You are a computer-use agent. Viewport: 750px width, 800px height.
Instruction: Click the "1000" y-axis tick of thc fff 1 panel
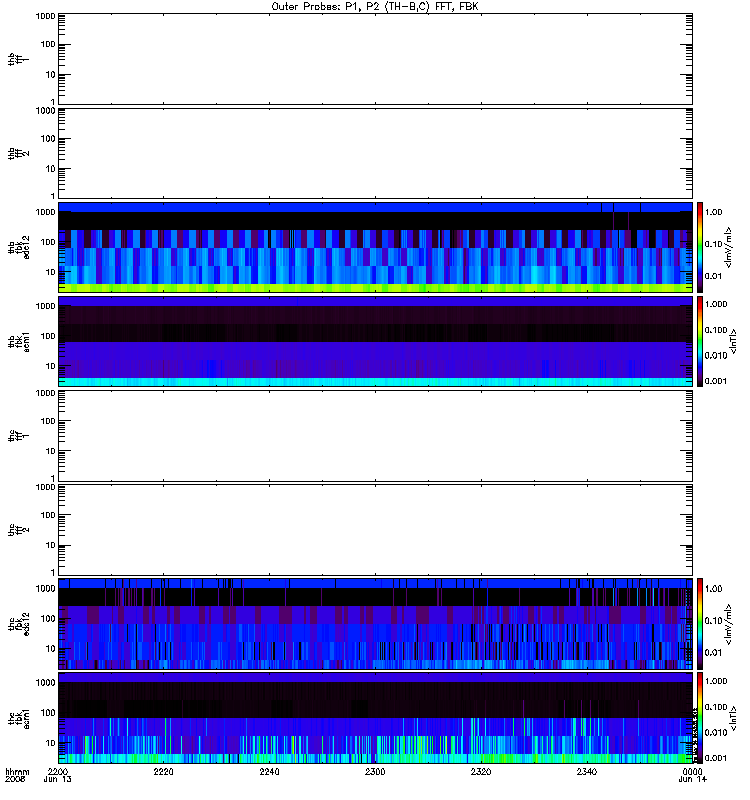click(45, 393)
